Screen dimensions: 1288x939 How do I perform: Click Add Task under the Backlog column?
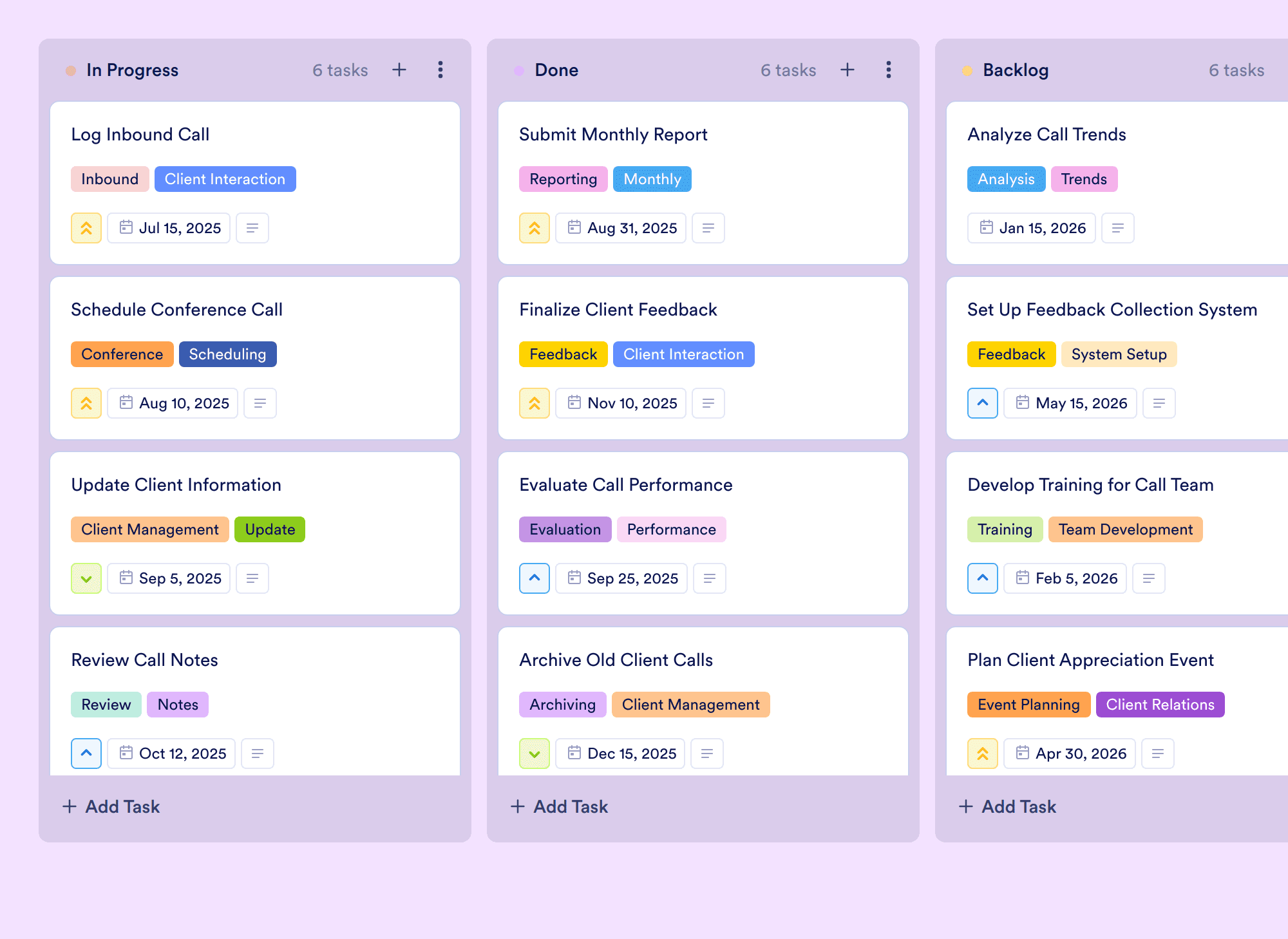click(x=1007, y=806)
